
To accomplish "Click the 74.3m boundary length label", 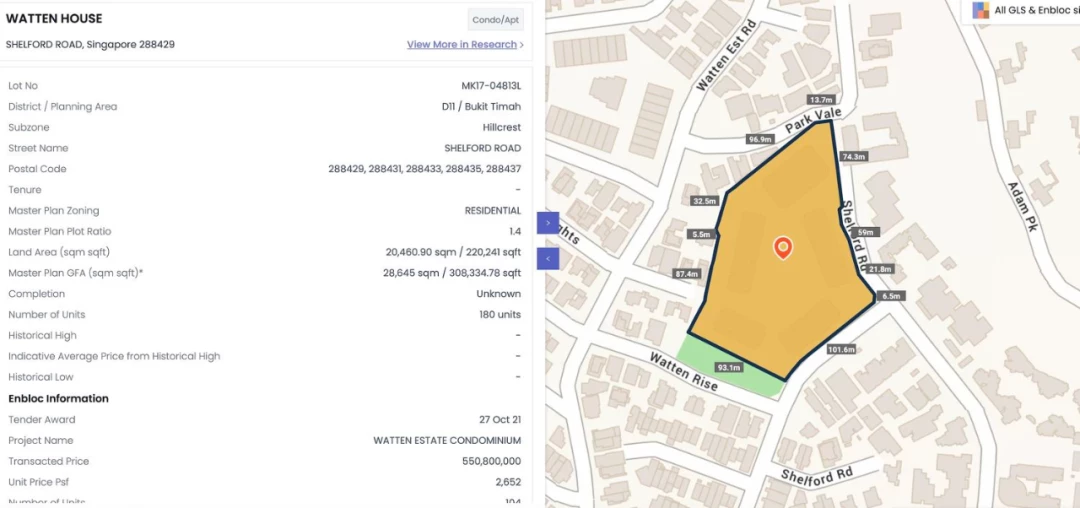I will [x=853, y=157].
